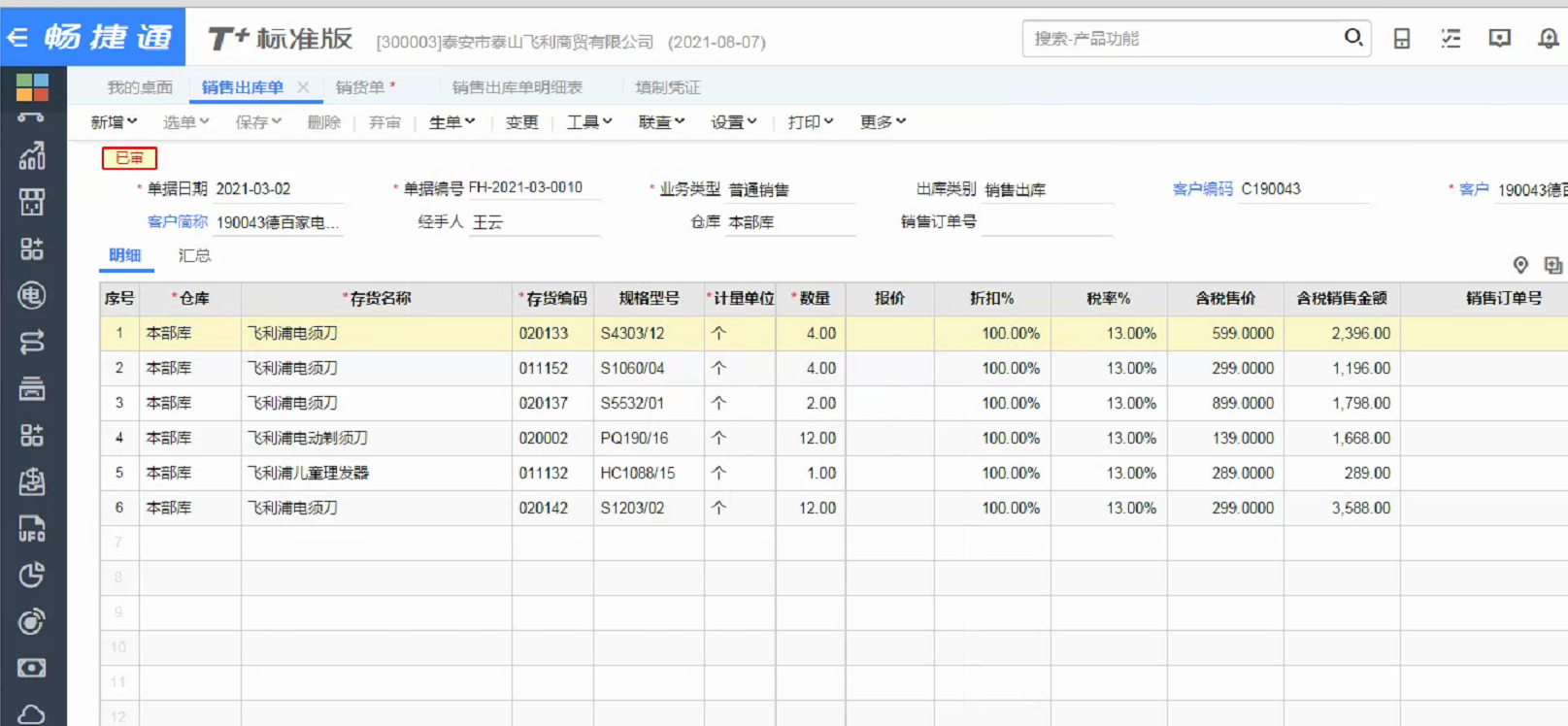The width and height of the screenshot is (1568, 726).
Task: Open the notification bell icon
Action: 1549,39
